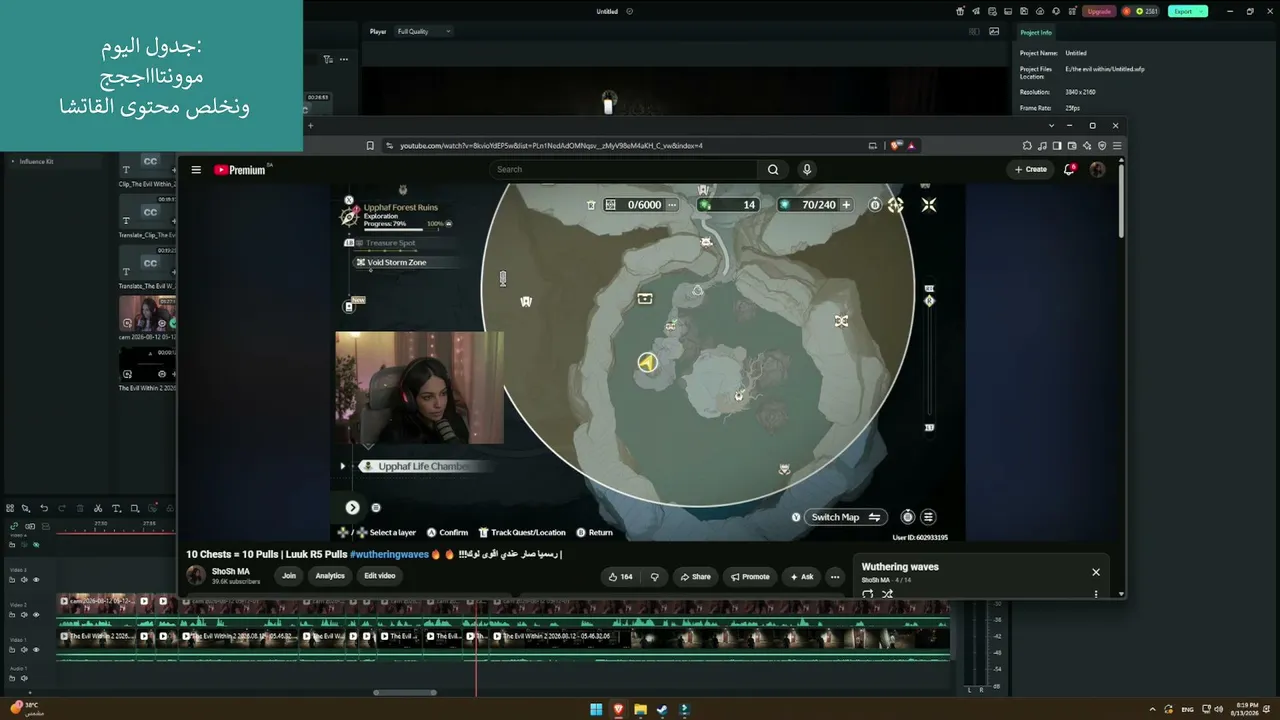Hide the Video 3 track with eye icon
The height and width of the screenshot is (720, 1280).
[36, 580]
